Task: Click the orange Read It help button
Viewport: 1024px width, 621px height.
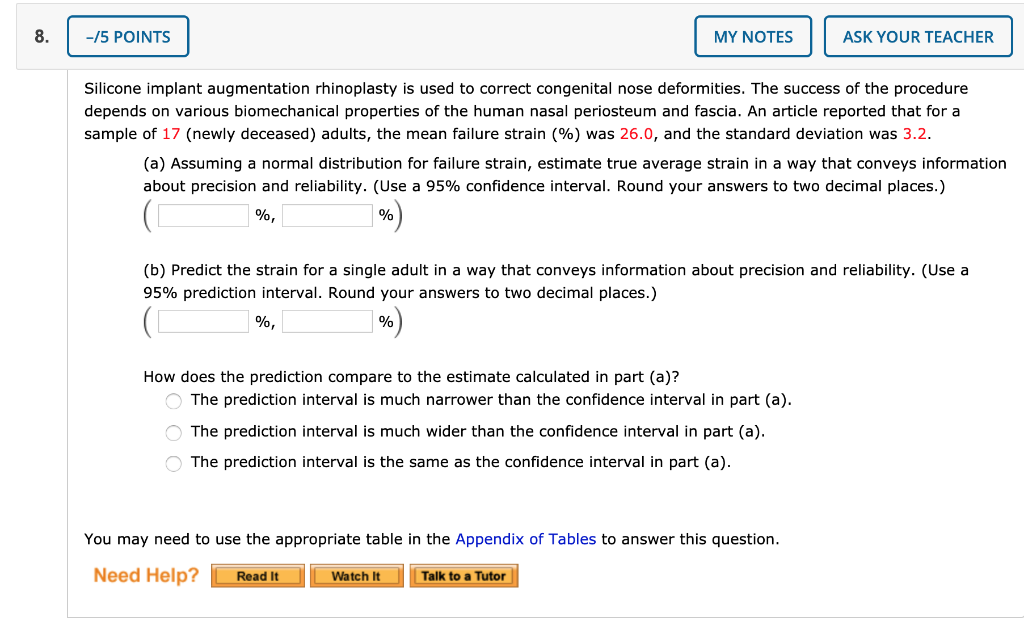Action: (257, 575)
